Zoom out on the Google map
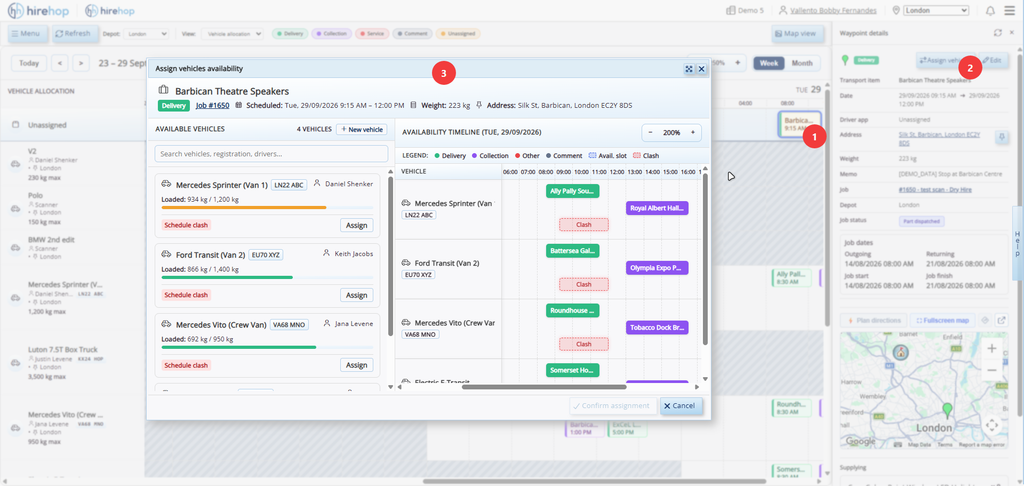 pyautogui.click(x=991, y=370)
